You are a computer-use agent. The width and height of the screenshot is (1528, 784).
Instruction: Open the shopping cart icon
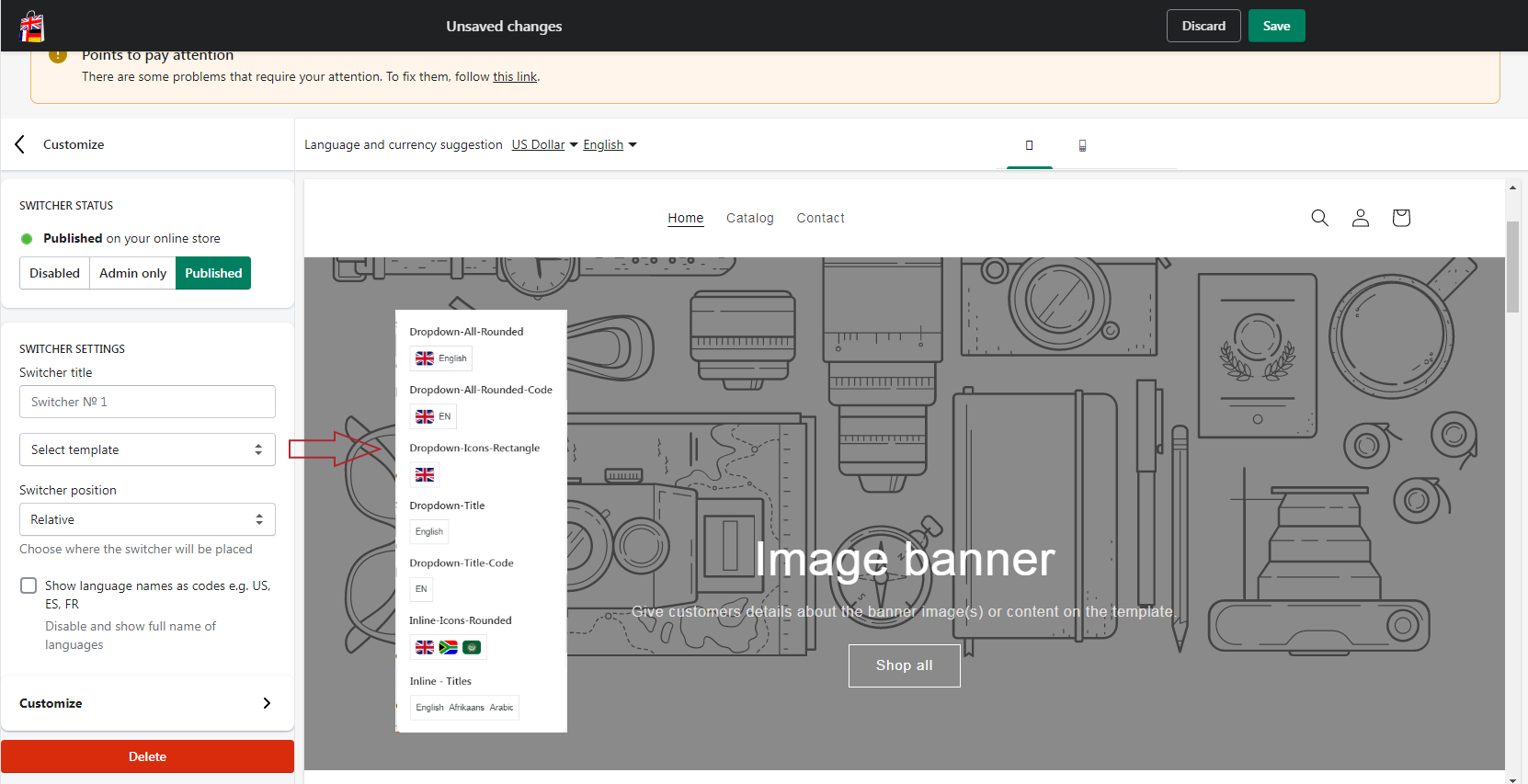point(1401,218)
